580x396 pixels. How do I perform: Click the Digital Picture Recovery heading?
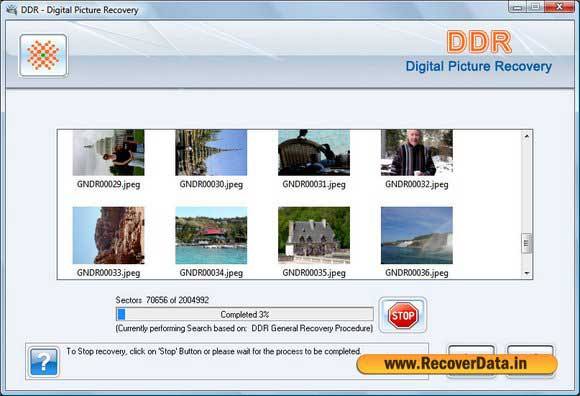pos(479,67)
